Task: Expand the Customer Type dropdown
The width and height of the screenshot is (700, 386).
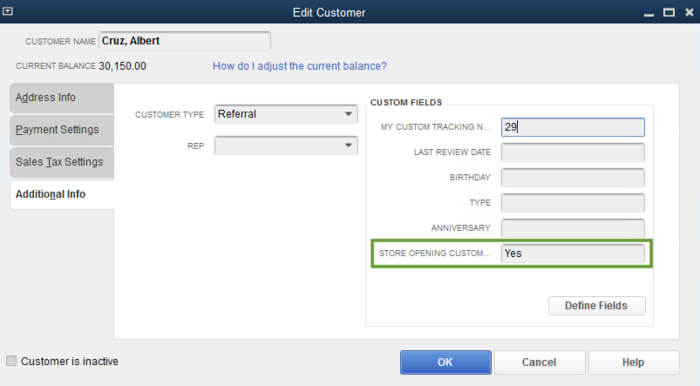Action: 349,114
